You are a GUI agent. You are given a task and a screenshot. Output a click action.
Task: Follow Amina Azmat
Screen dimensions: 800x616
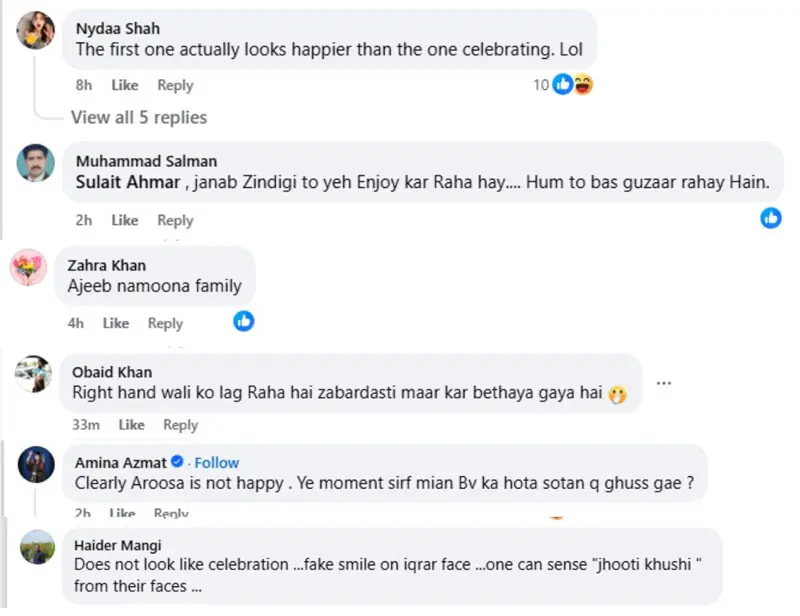[x=217, y=462]
